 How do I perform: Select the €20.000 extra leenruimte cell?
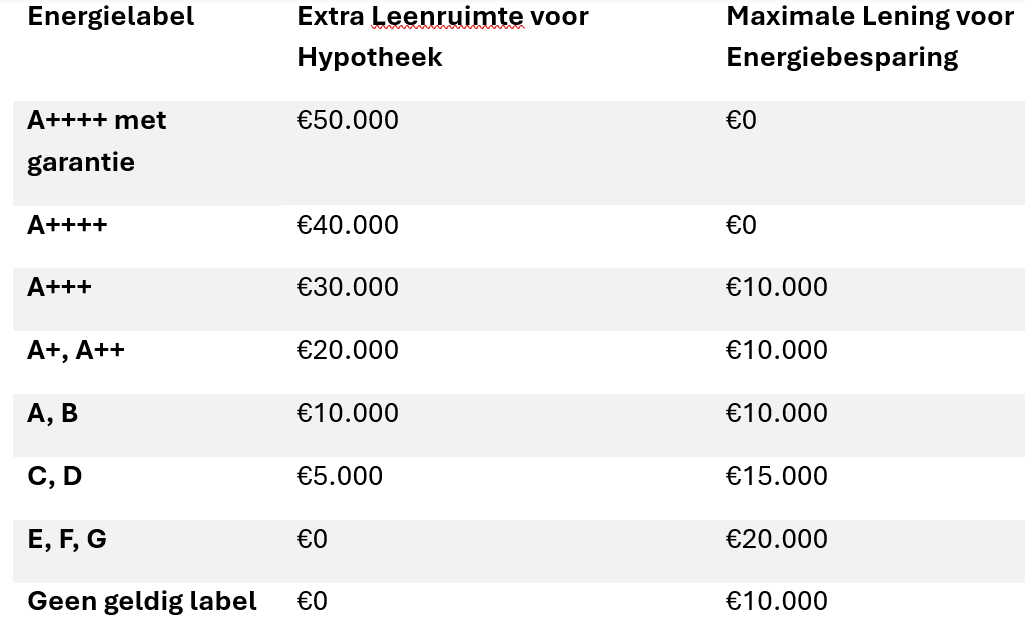(x=348, y=351)
